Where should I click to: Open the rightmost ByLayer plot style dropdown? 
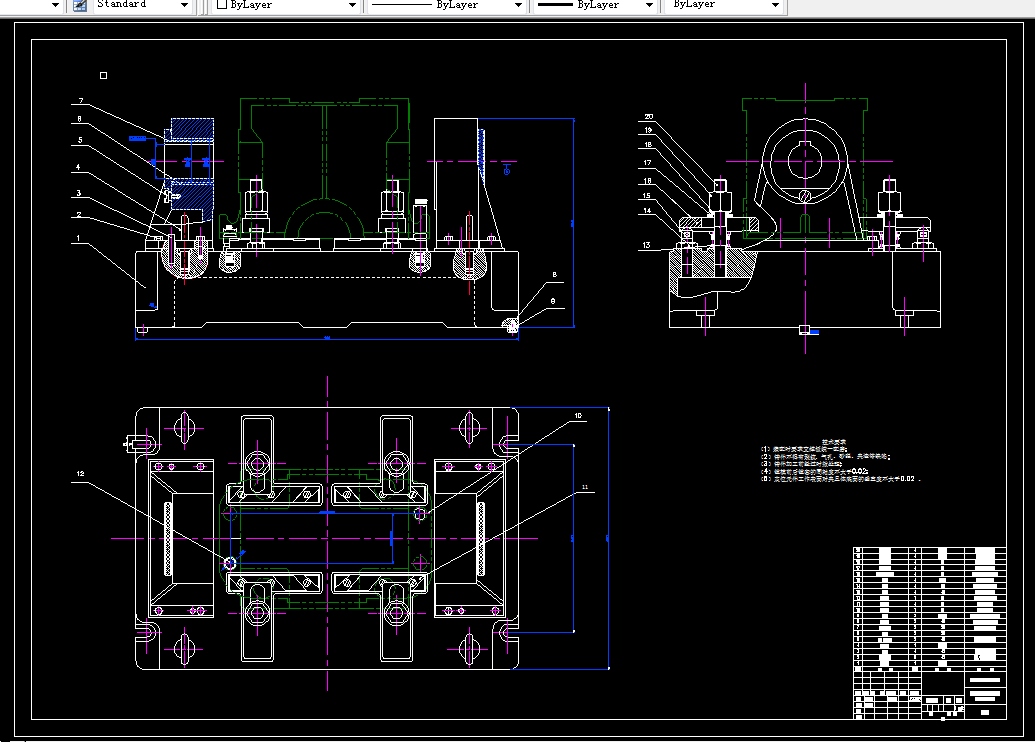click(724, 5)
